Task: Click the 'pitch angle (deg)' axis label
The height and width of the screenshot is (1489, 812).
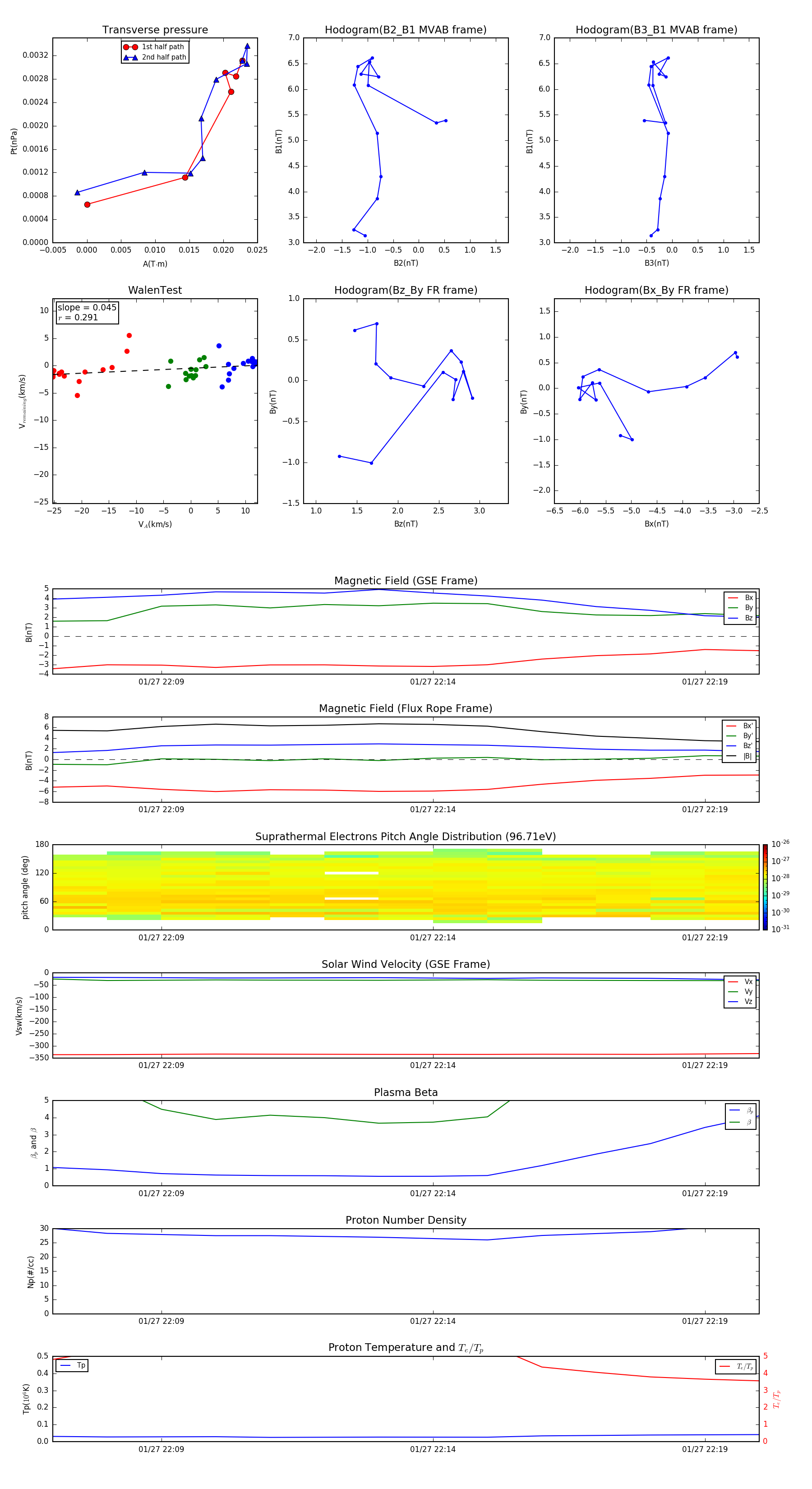Action: pyautogui.click(x=25, y=887)
